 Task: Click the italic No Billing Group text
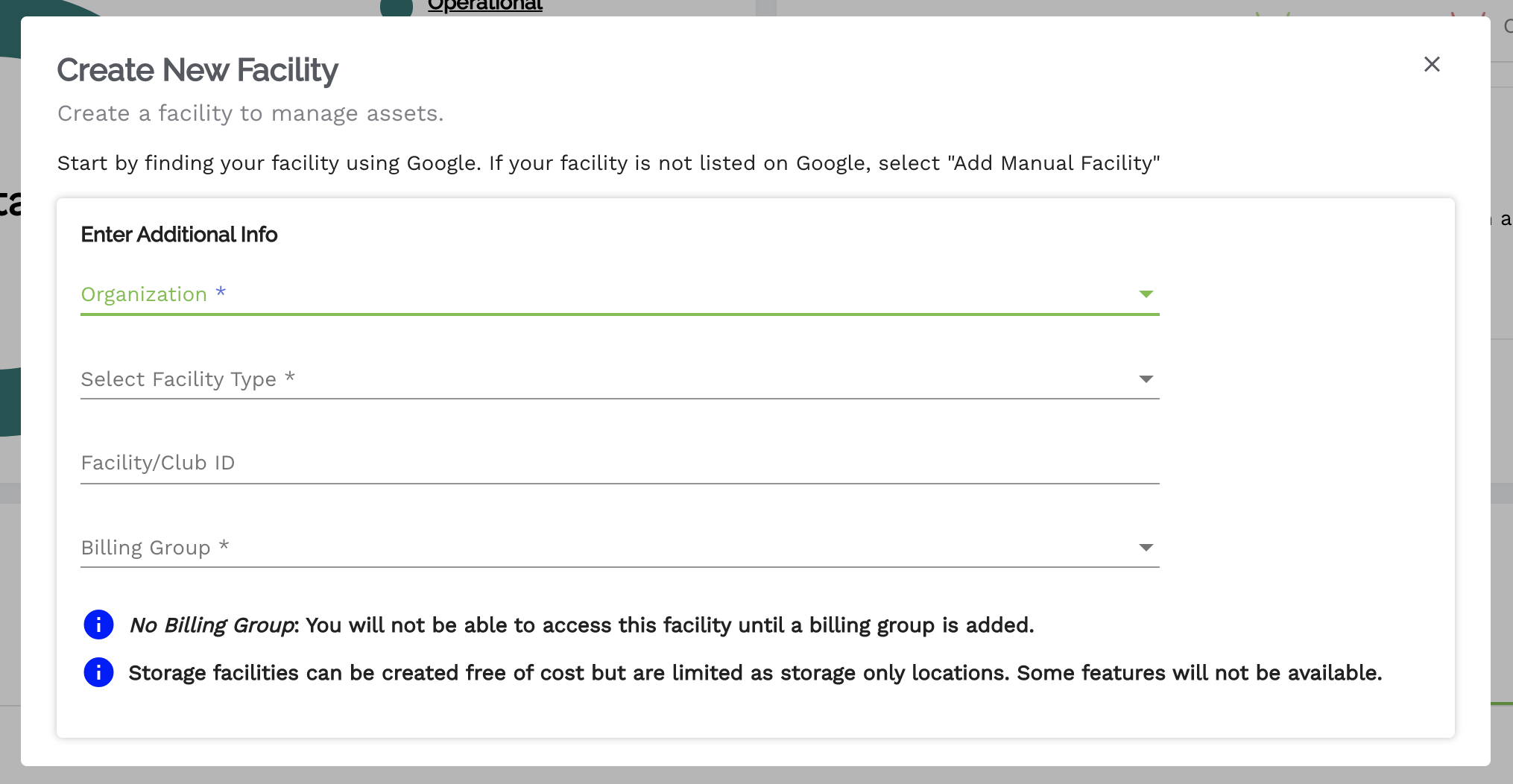pos(212,625)
